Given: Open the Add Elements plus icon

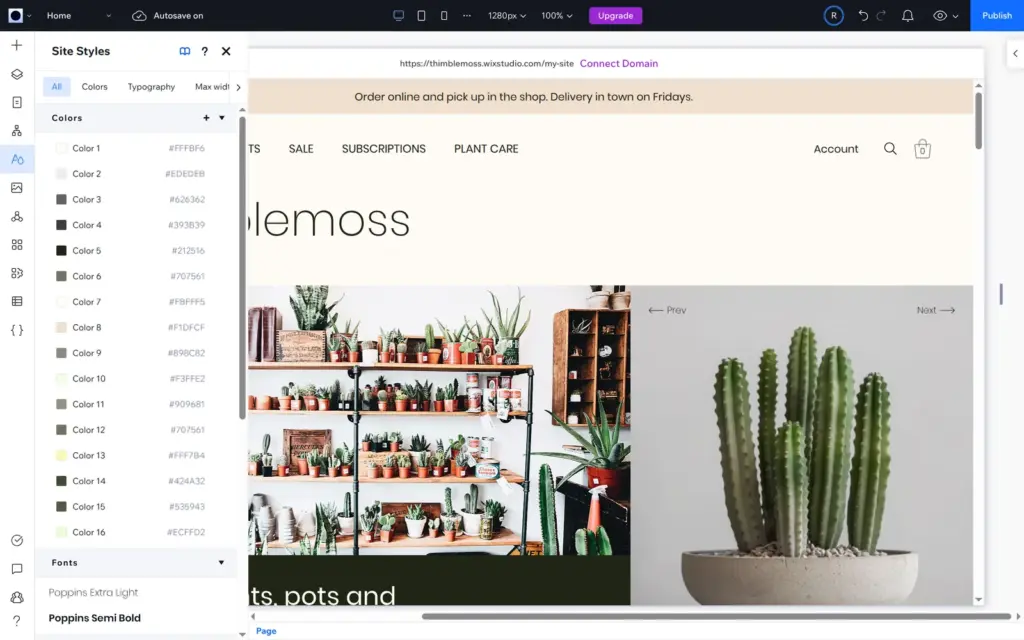Looking at the screenshot, I should coord(17,45).
